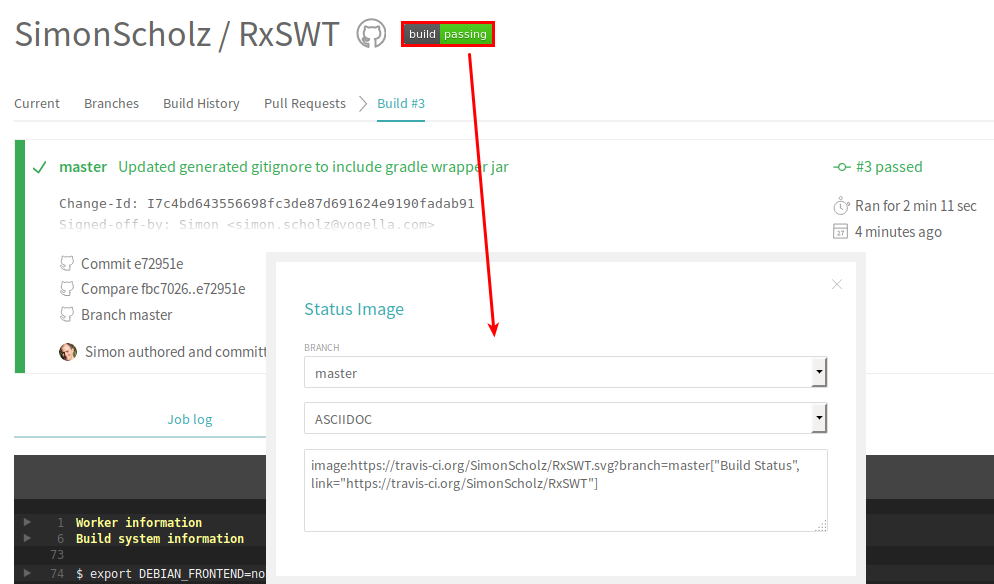994x584 pixels.
Task: Click the GitHub icon next to Compare
Action: 67,289
